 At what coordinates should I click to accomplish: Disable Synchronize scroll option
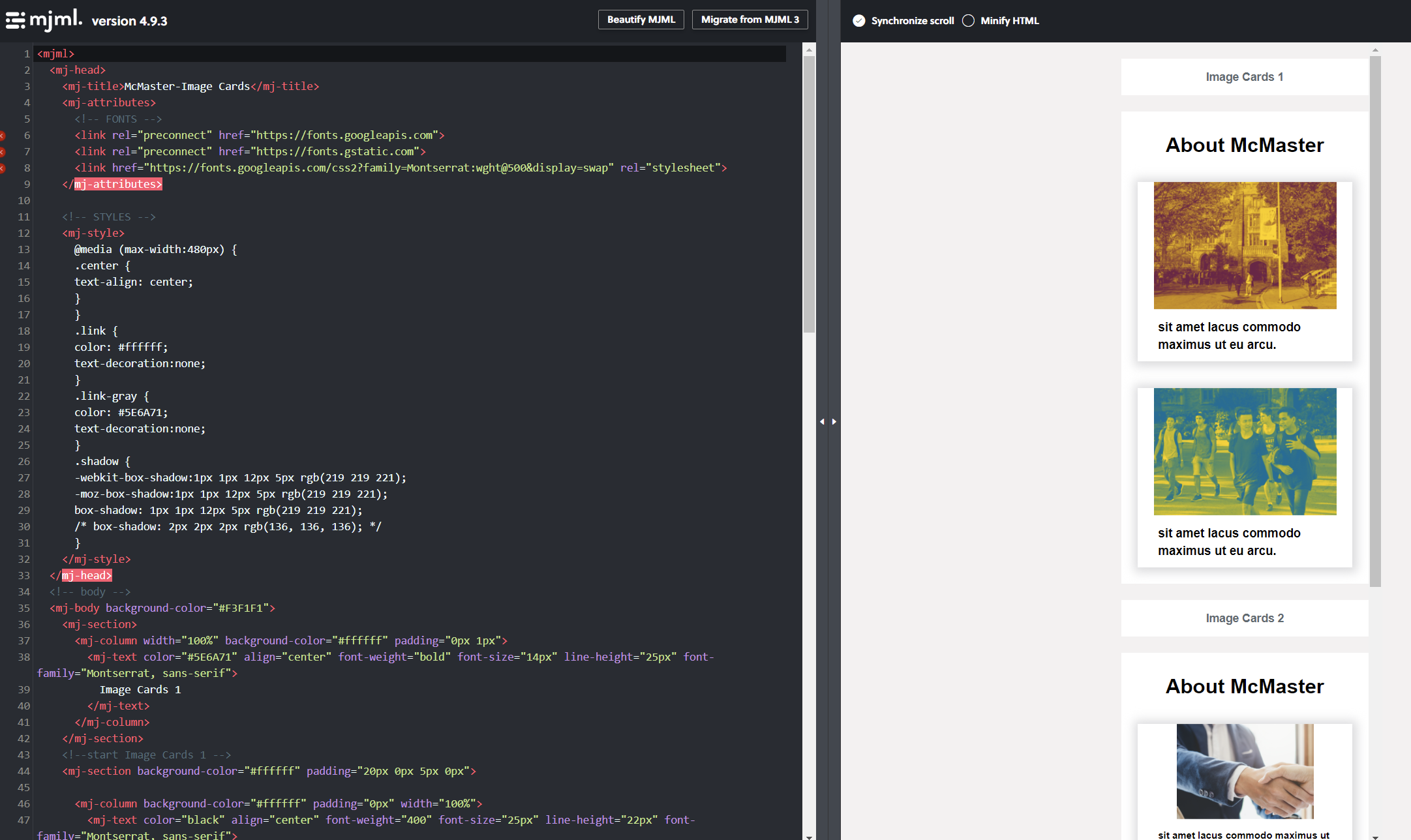click(859, 21)
